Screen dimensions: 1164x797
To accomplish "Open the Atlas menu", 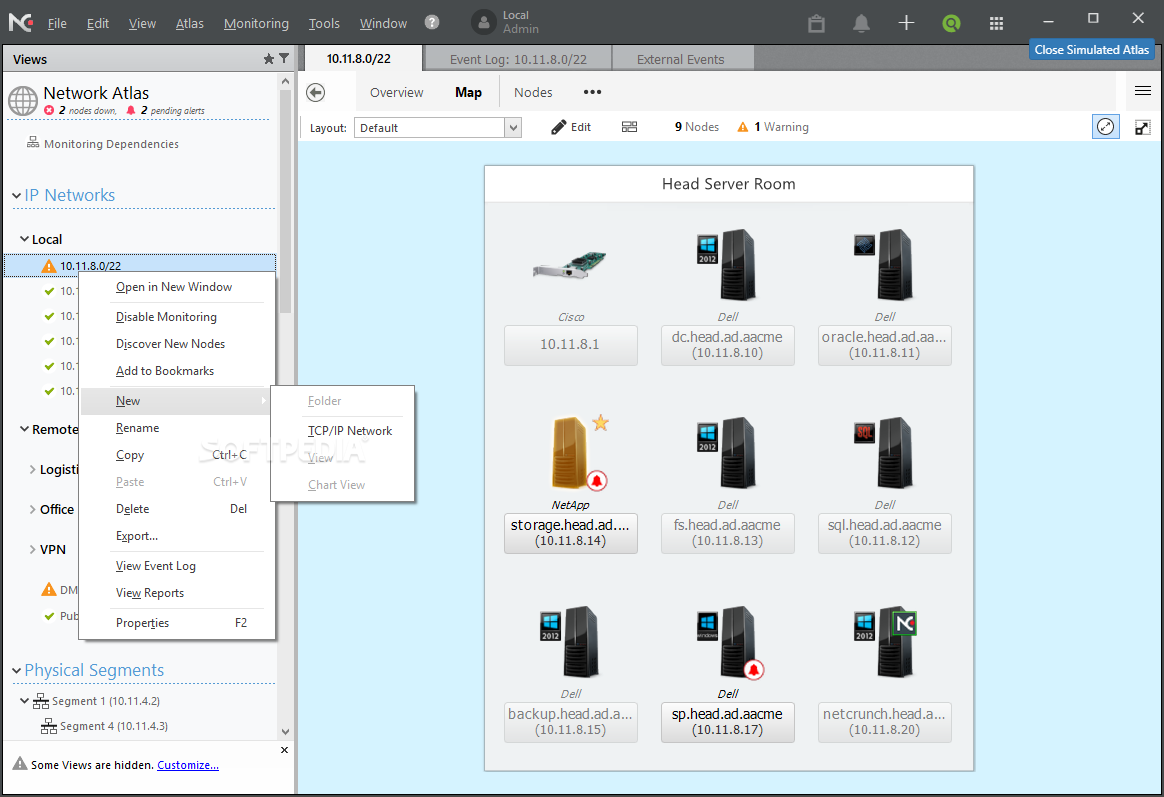I will 189,23.
